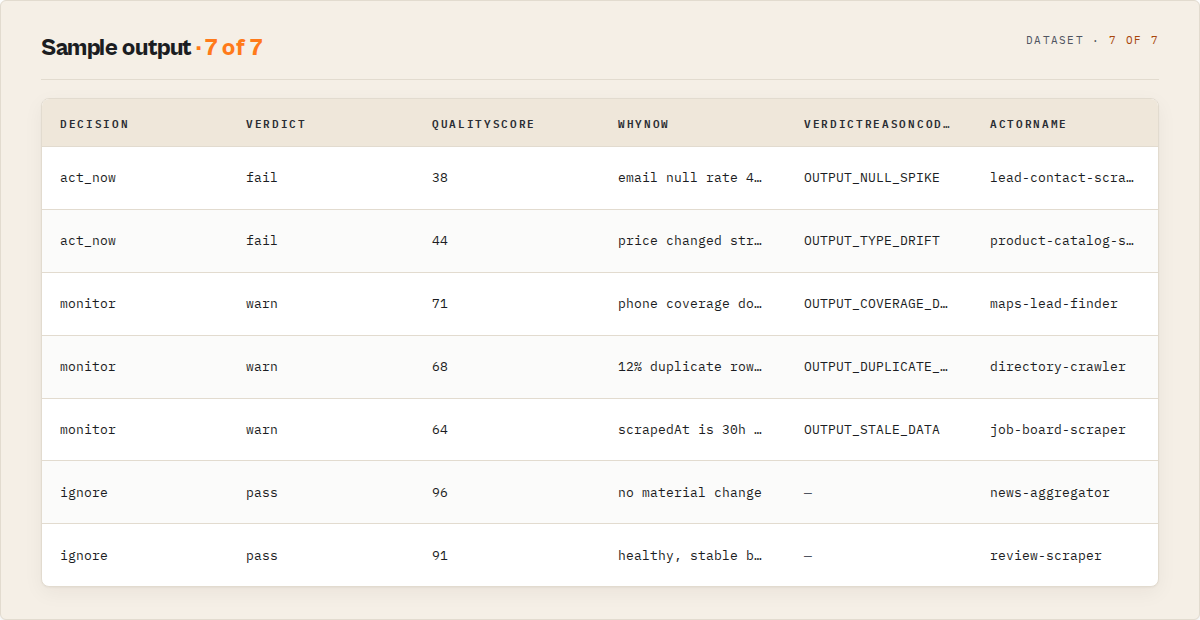Click the warn verdict for quality score 71

click(x=262, y=304)
